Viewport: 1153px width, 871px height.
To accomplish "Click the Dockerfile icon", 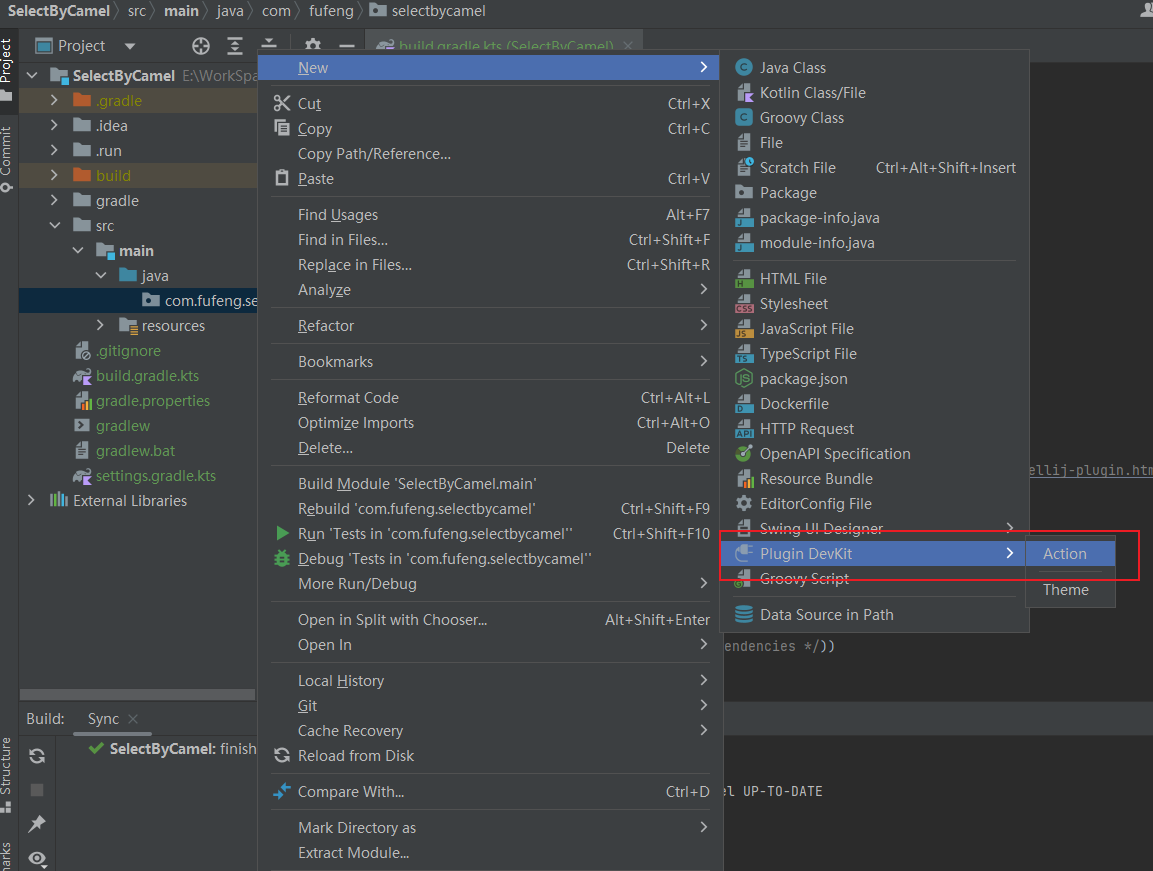I will (744, 404).
